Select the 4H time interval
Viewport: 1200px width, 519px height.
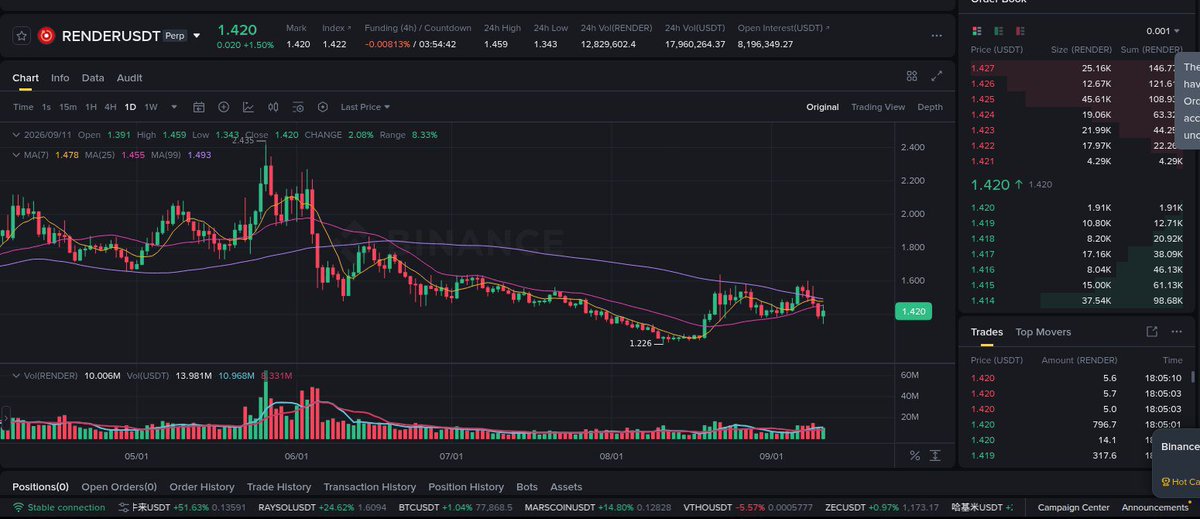click(111, 107)
